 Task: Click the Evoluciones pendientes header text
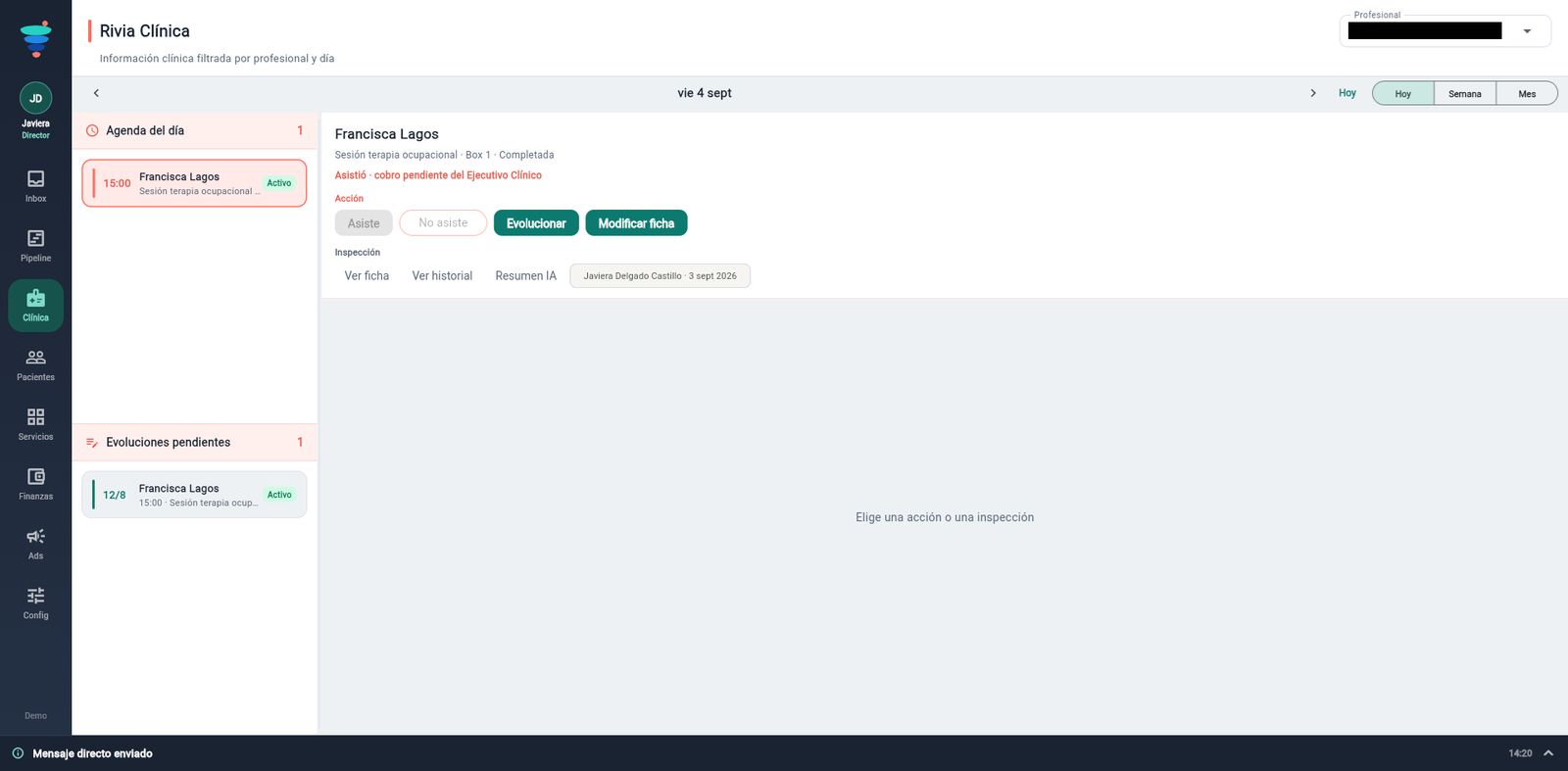click(169, 443)
